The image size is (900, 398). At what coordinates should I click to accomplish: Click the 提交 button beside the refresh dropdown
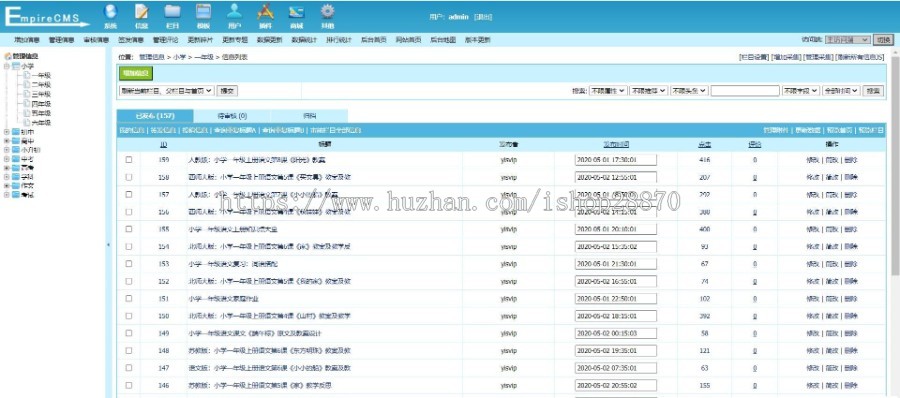pos(228,91)
